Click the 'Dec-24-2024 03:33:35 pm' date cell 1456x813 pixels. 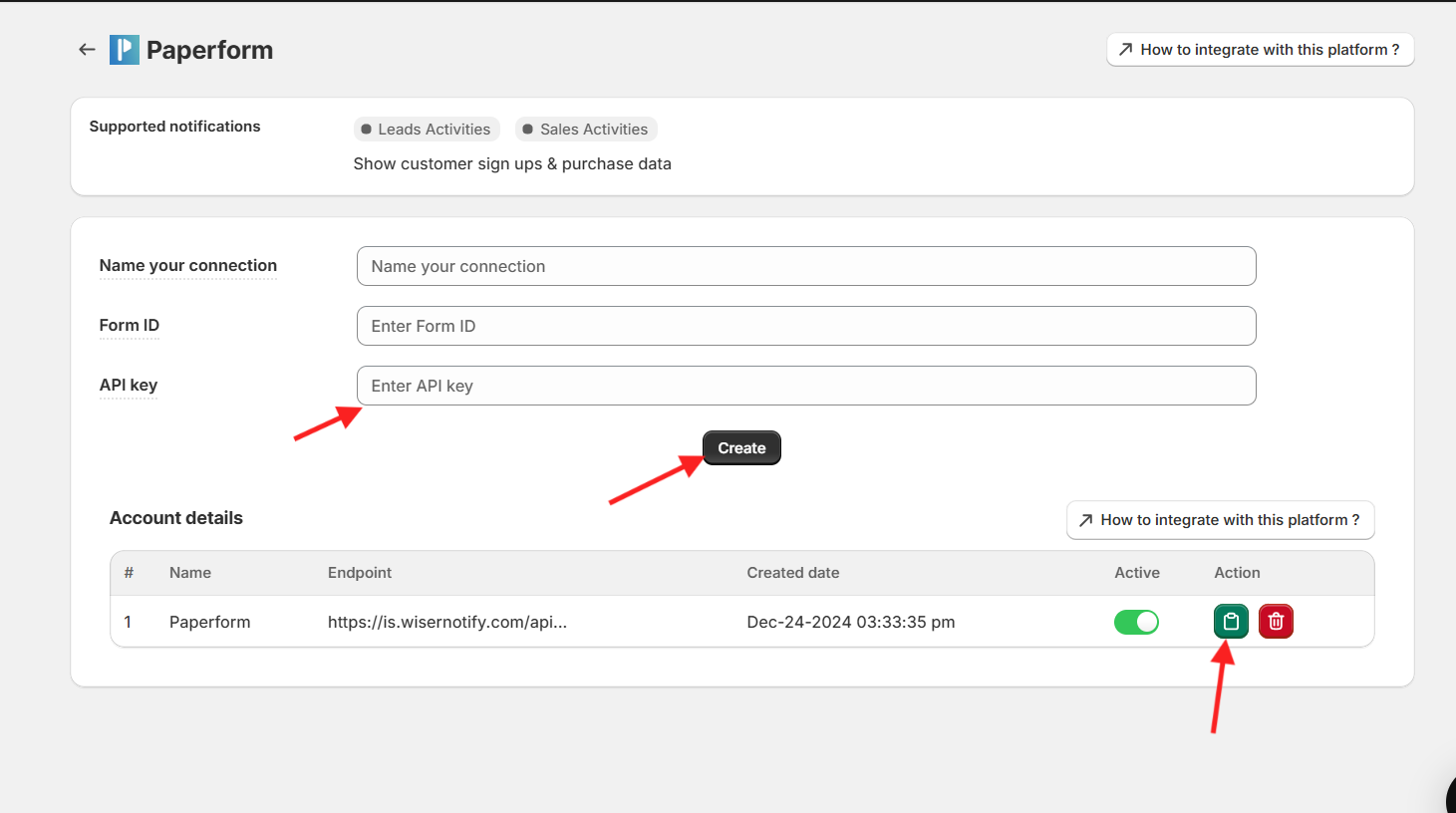(851, 622)
